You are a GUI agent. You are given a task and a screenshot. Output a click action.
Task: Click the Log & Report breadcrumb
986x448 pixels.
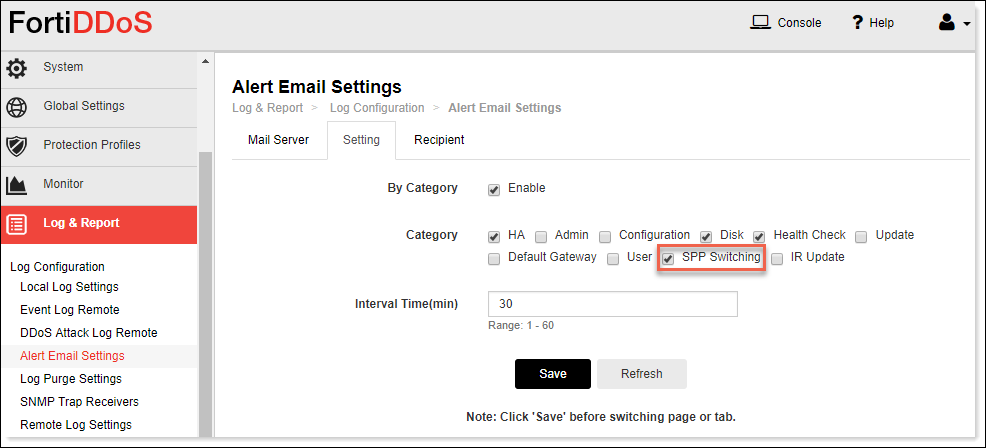pyautogui.click(x=267, y=108)
